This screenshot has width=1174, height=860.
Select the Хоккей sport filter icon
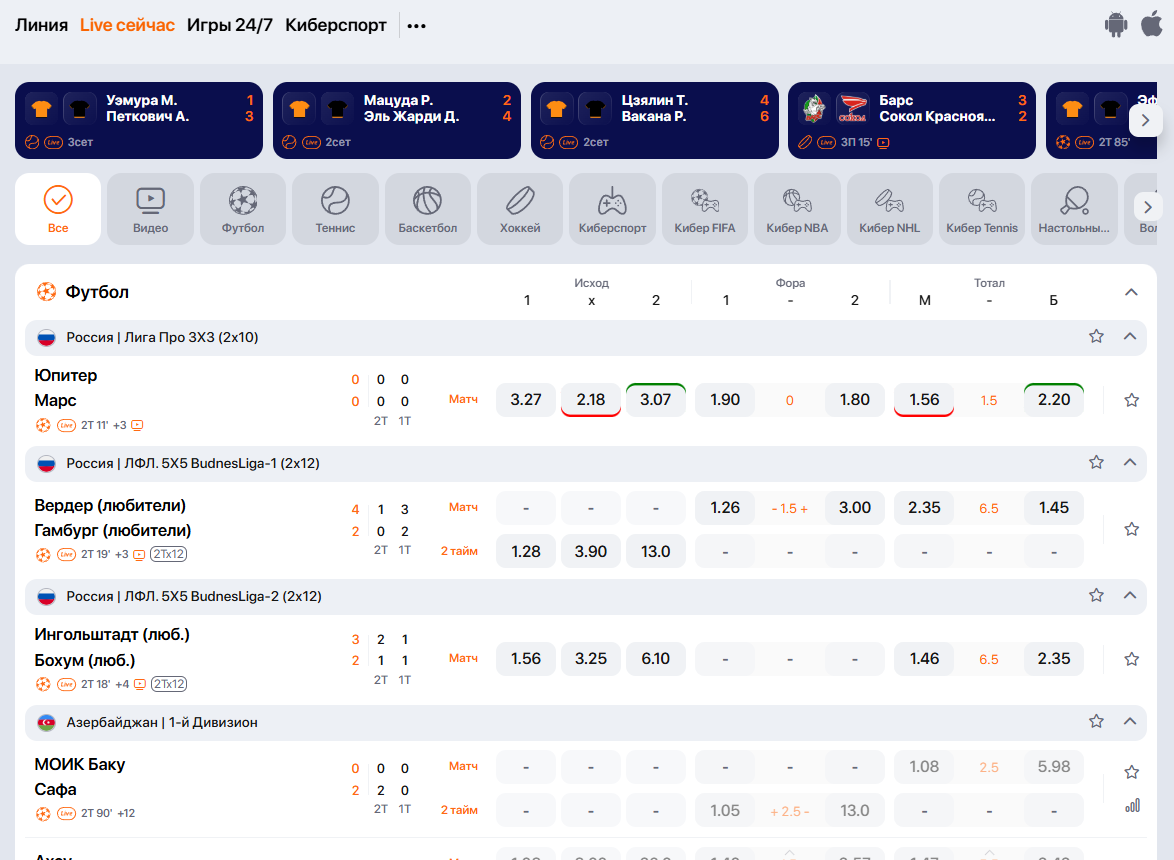(x=520, y=202)
